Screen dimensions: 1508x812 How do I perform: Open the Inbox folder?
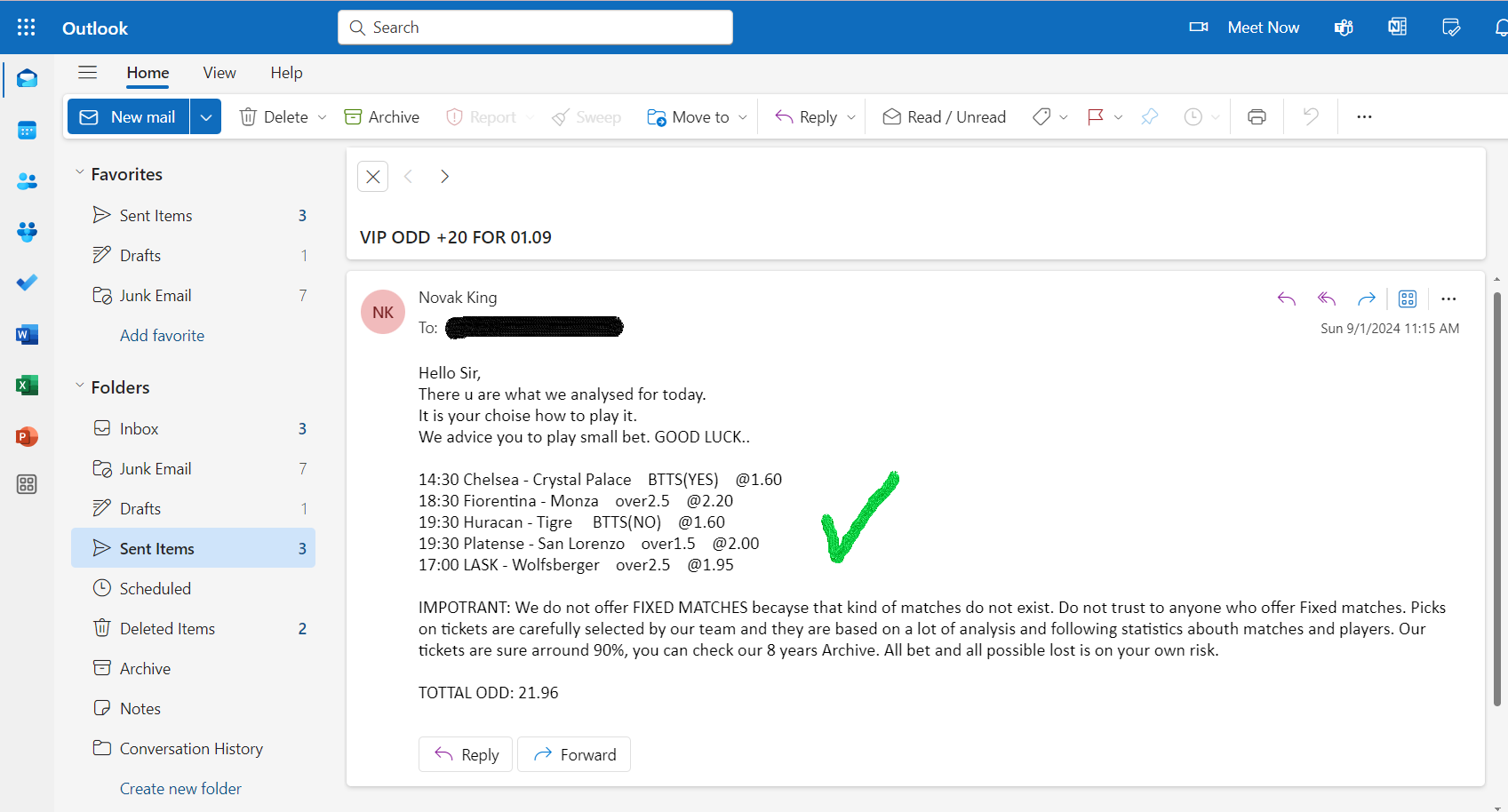tap(193, 428)
